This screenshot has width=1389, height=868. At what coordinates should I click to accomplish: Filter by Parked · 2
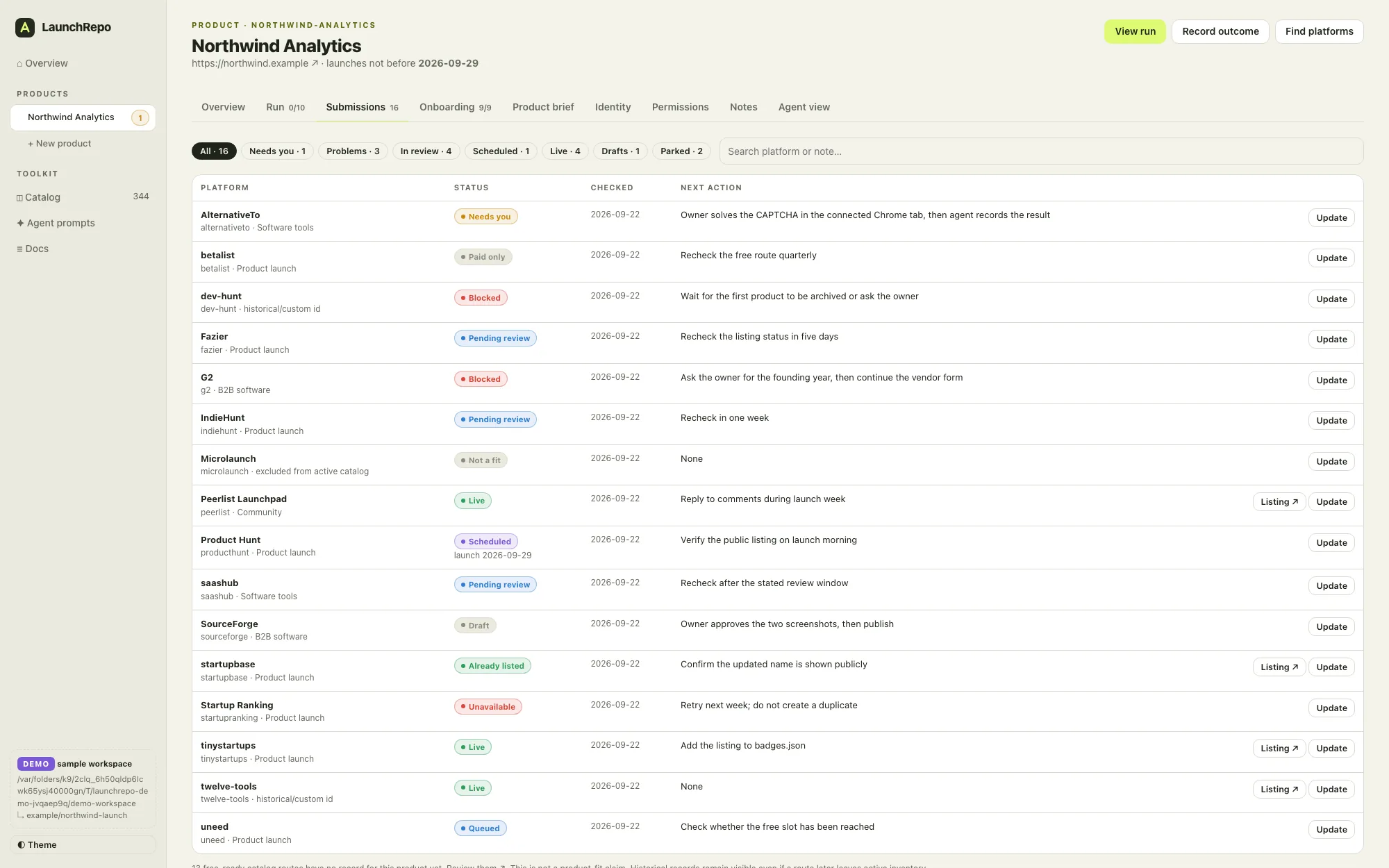tap(681, 151)
